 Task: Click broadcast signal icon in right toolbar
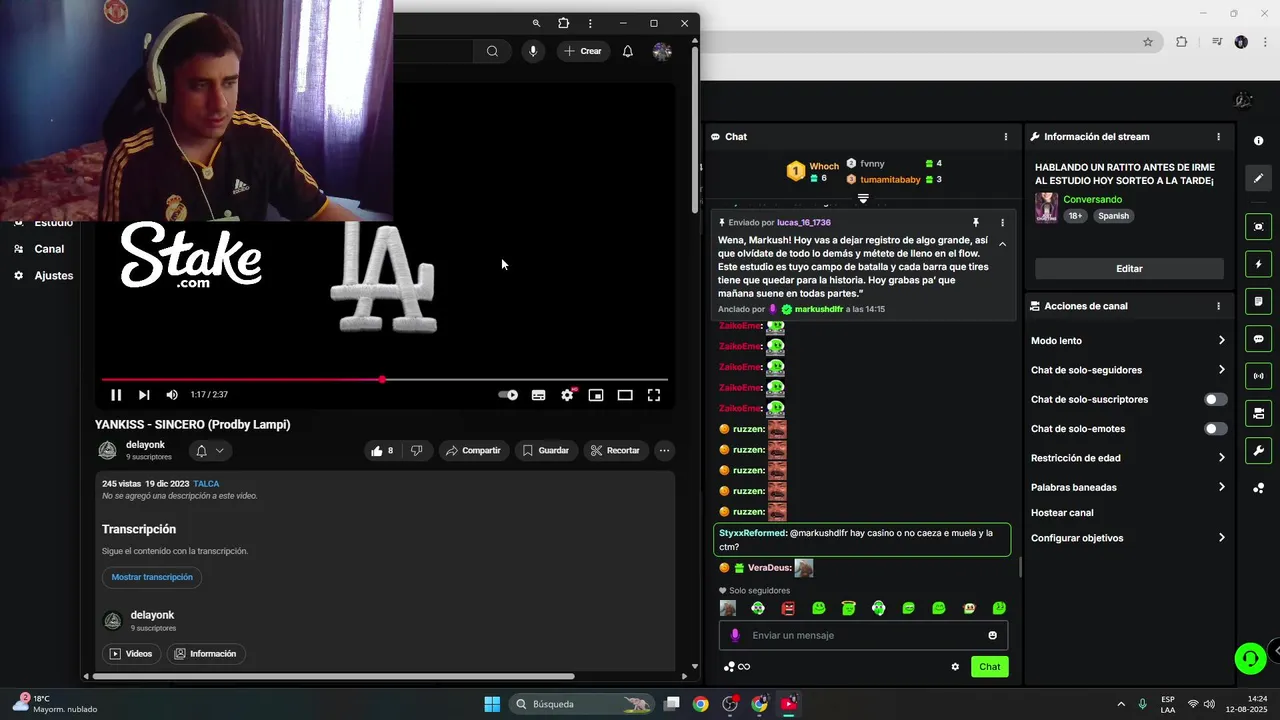pos(1258,376)
